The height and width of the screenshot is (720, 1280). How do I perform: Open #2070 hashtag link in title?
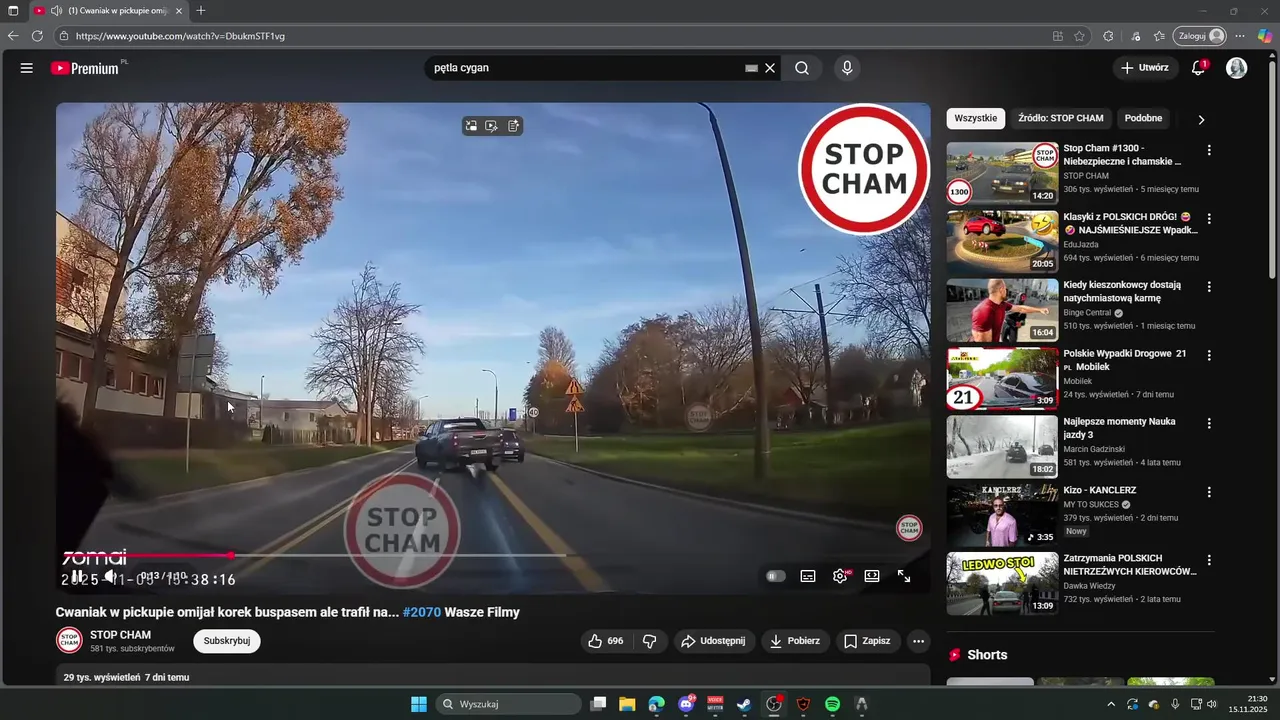421,612
